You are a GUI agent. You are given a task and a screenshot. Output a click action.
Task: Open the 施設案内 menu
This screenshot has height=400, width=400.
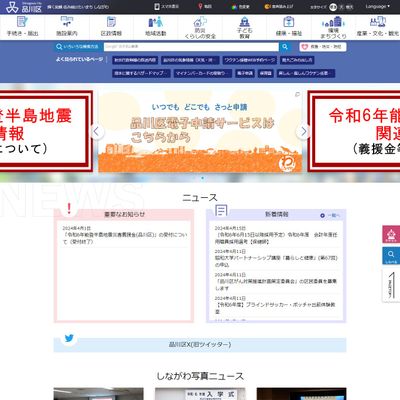(x=67, y=26)
